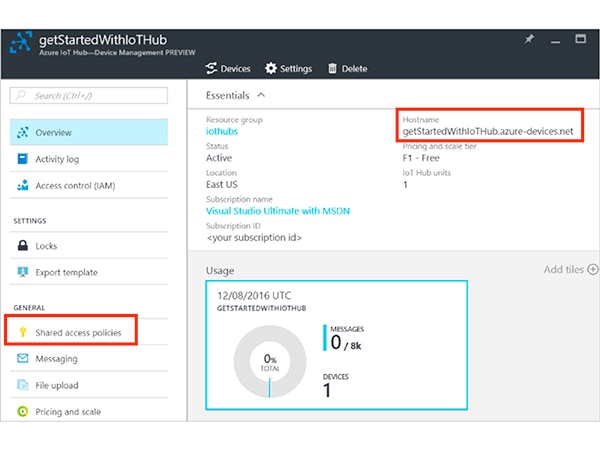
Task: Collapse the Essentials section chevron
Action: pos(262,96)
